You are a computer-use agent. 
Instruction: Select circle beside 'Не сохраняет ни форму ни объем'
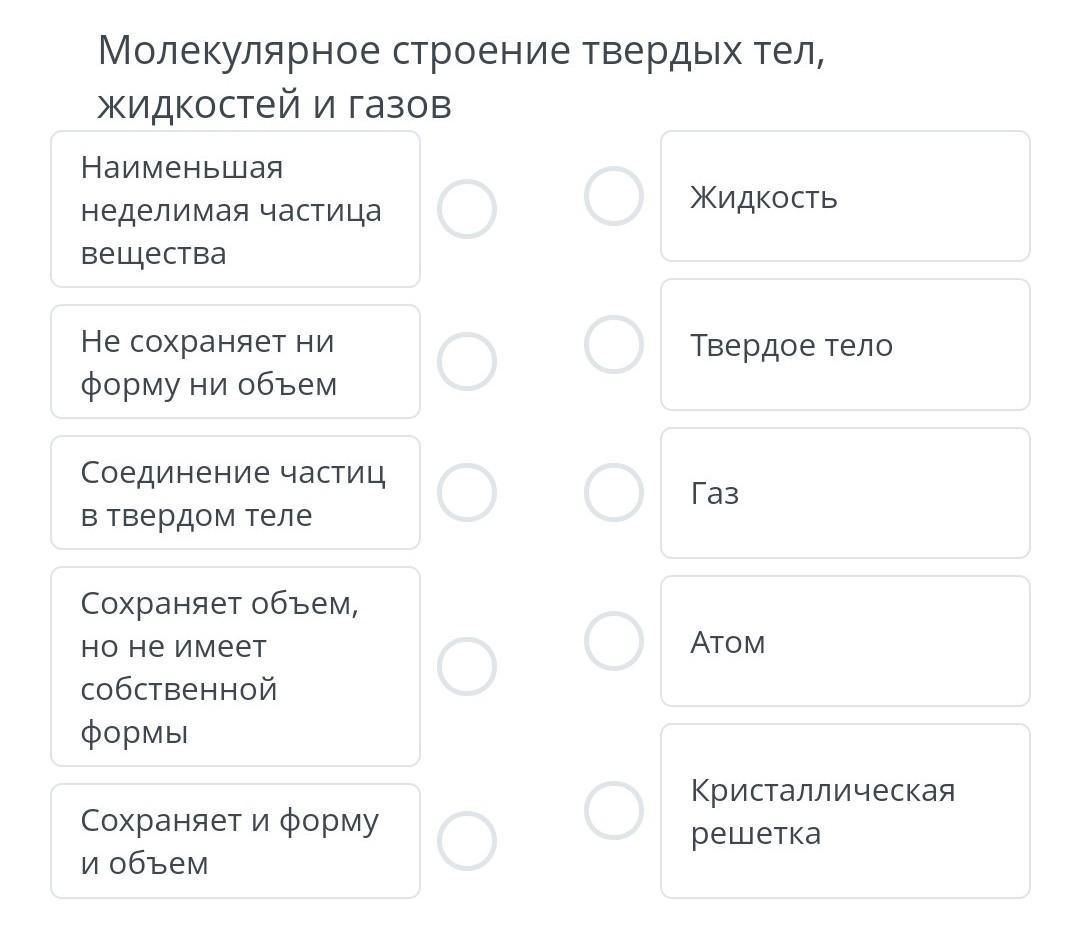pyautogui.click(x=467, y=361)
